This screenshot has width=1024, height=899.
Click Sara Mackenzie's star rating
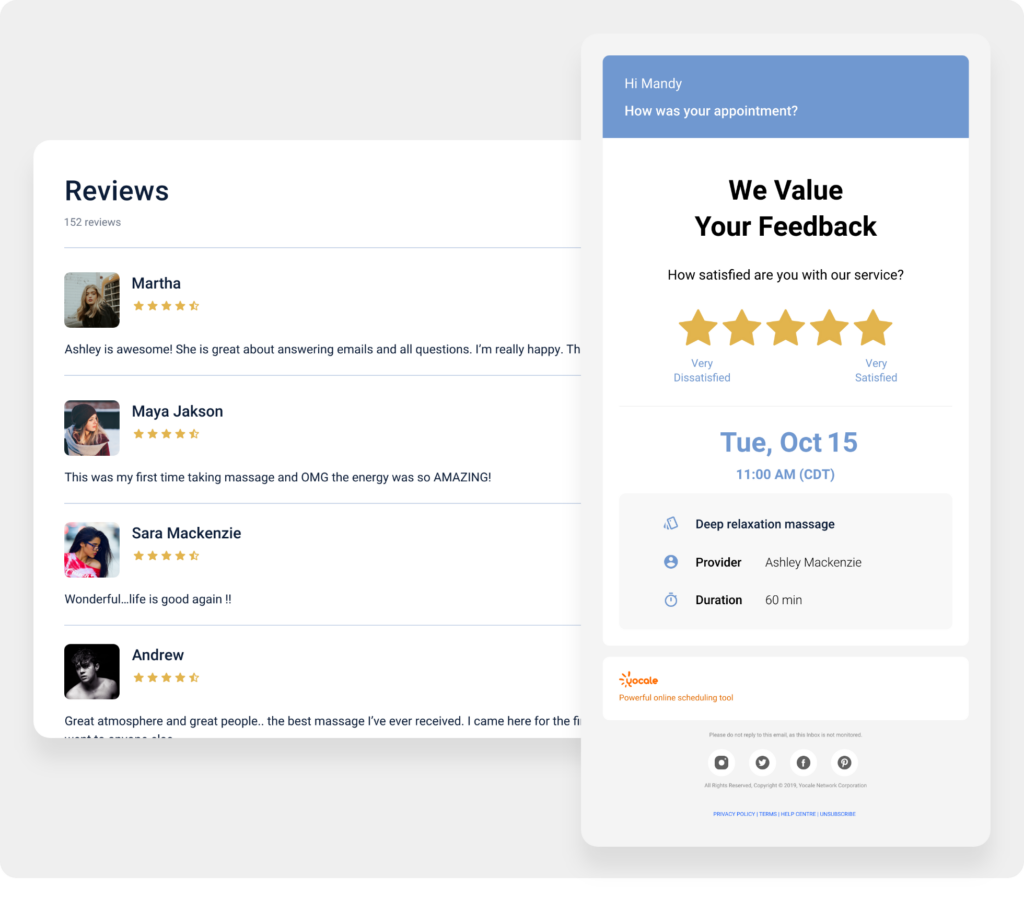pos(166,556)
